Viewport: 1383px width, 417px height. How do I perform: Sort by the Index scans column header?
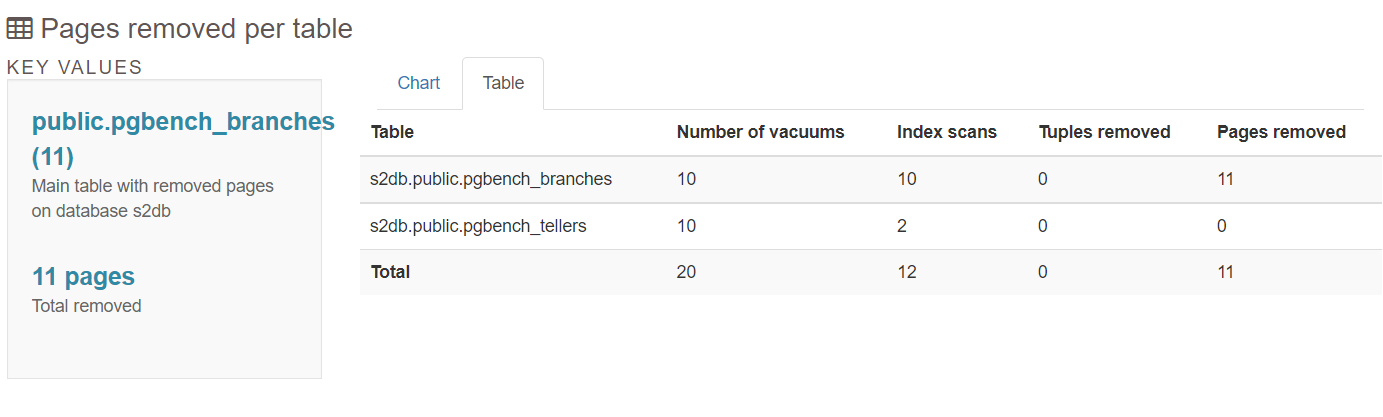point(946,132)
